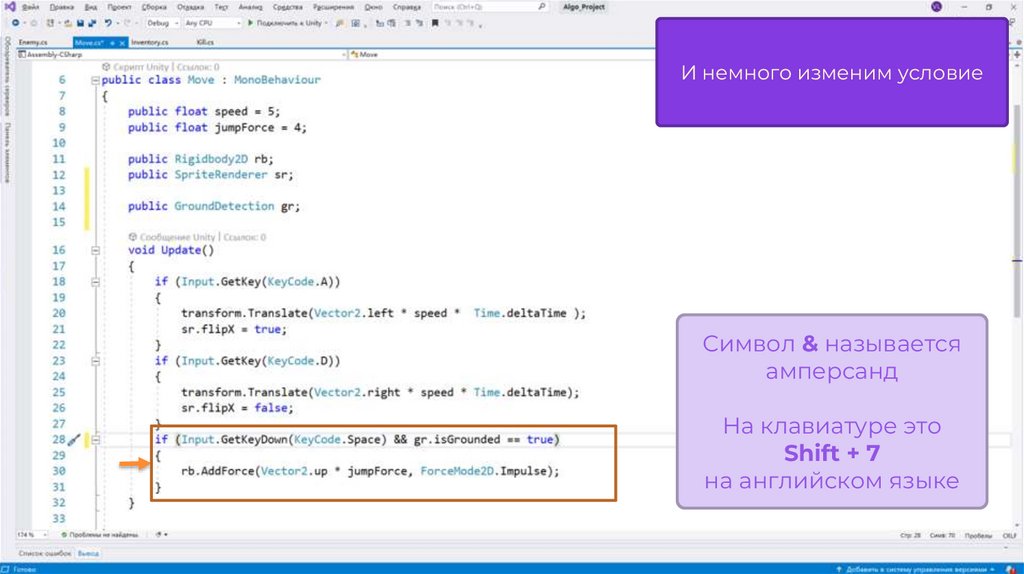Click the CRLF line ending indicator

pos(1009,535)
